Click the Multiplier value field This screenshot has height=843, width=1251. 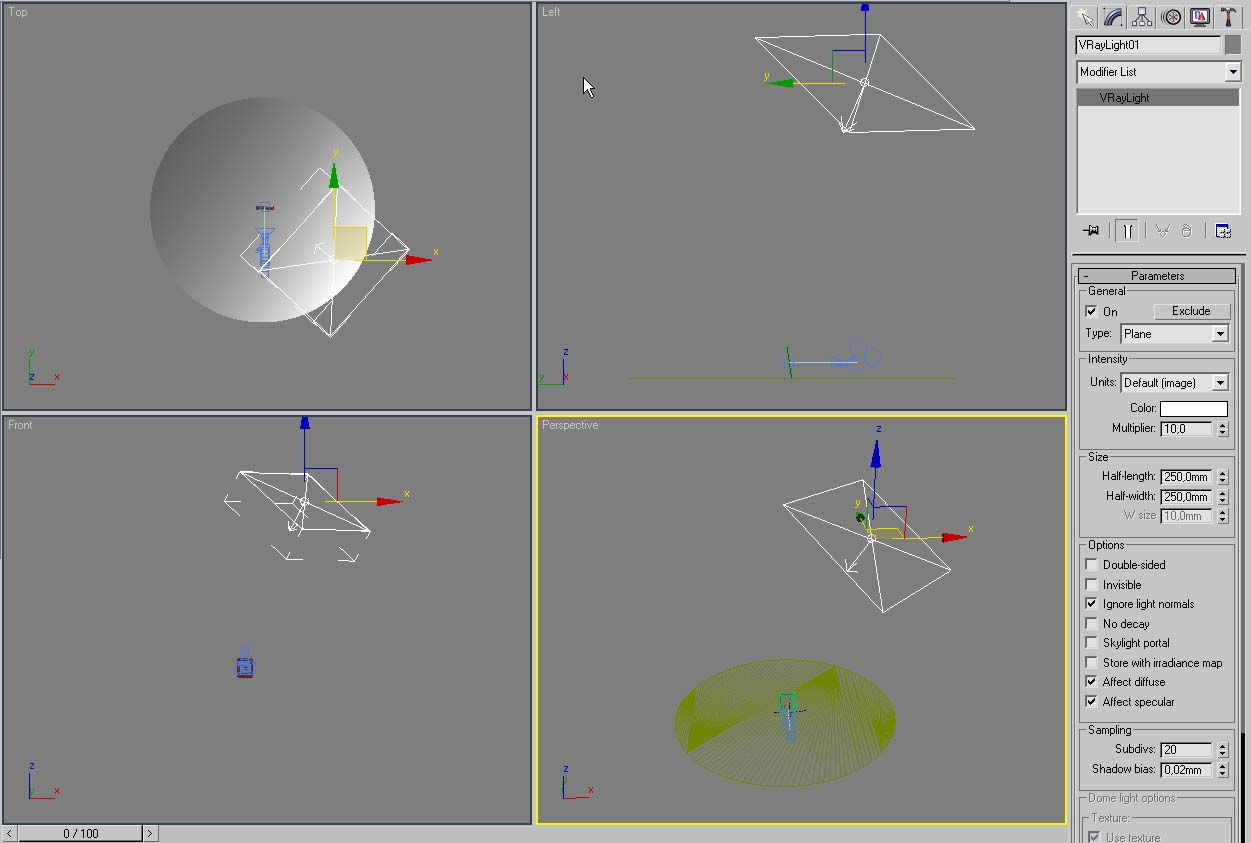[x=1185, y=429]
